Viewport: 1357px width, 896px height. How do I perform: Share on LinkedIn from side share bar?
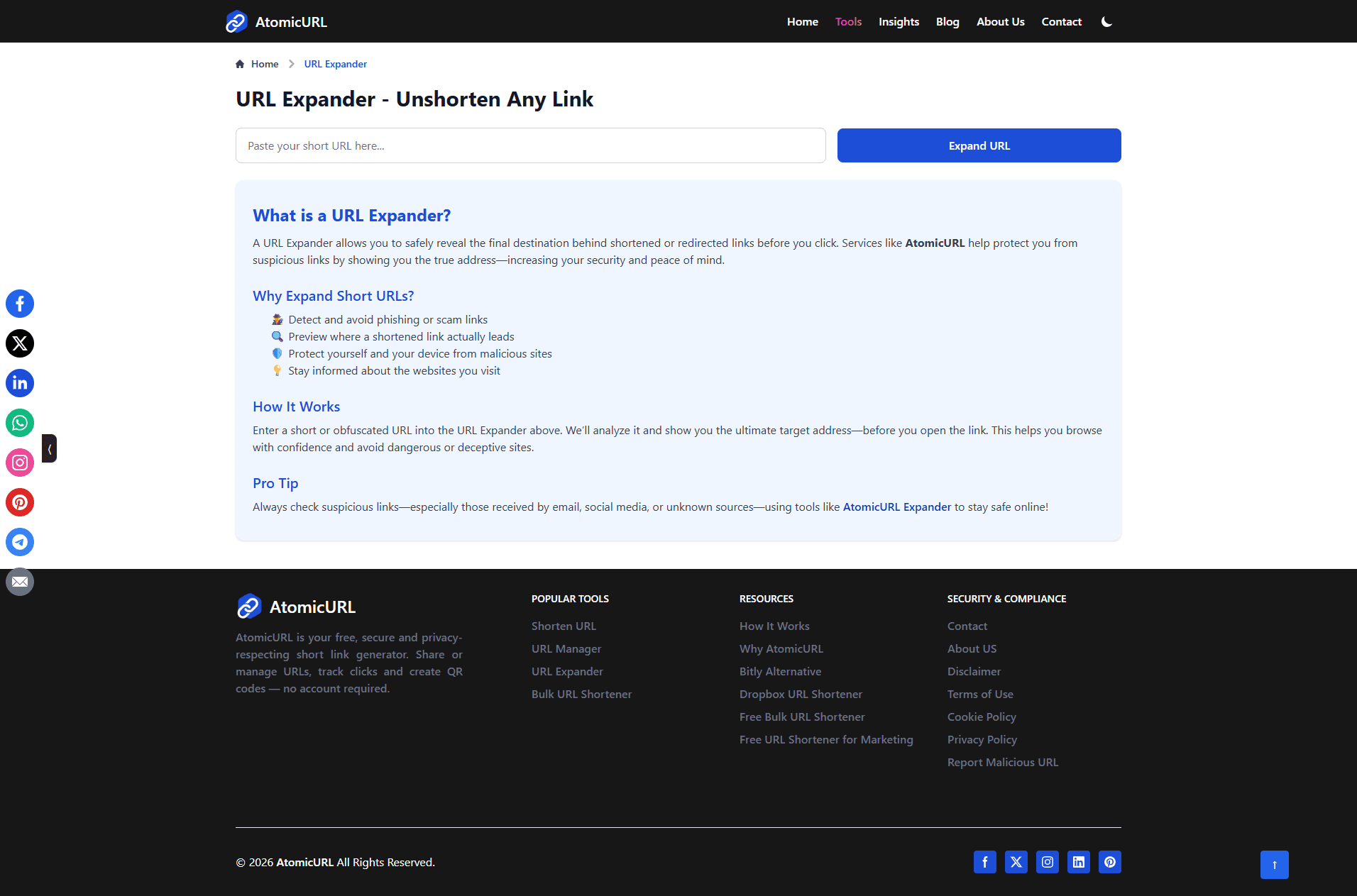click(x=20, y=383)
